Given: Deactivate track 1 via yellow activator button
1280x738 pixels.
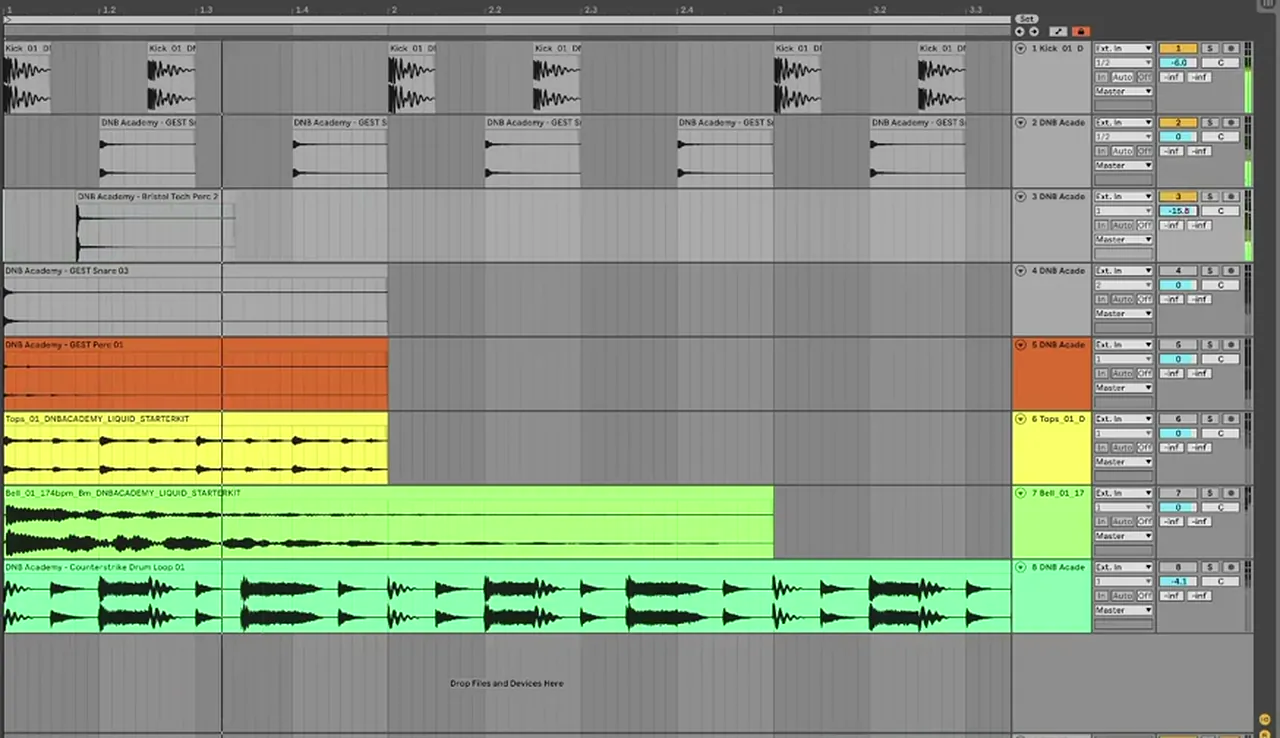Looking at the screenshot, I should point(1178,48).
